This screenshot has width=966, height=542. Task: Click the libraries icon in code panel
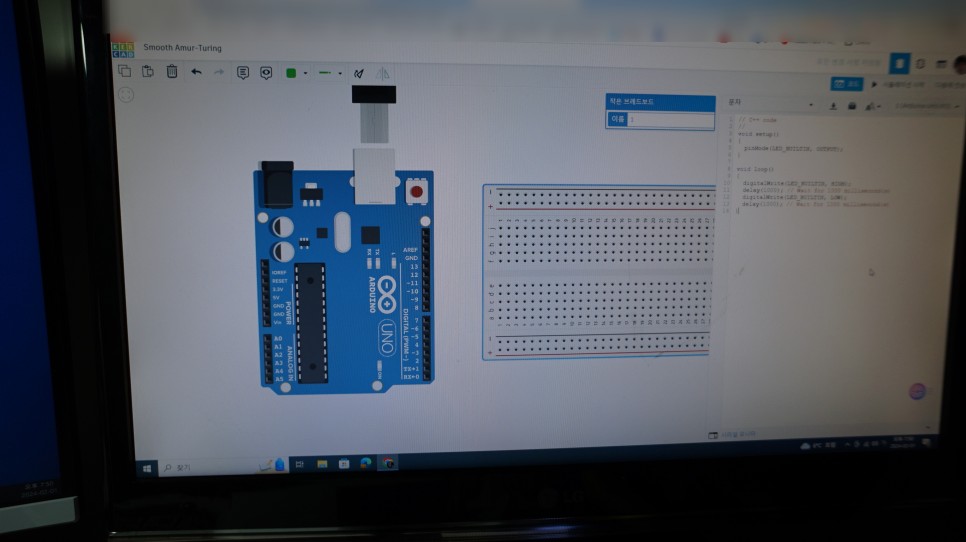(852, 106)
